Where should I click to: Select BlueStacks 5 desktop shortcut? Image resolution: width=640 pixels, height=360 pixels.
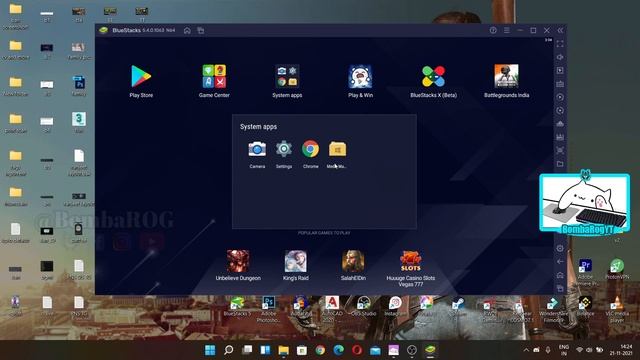[237, 307]
